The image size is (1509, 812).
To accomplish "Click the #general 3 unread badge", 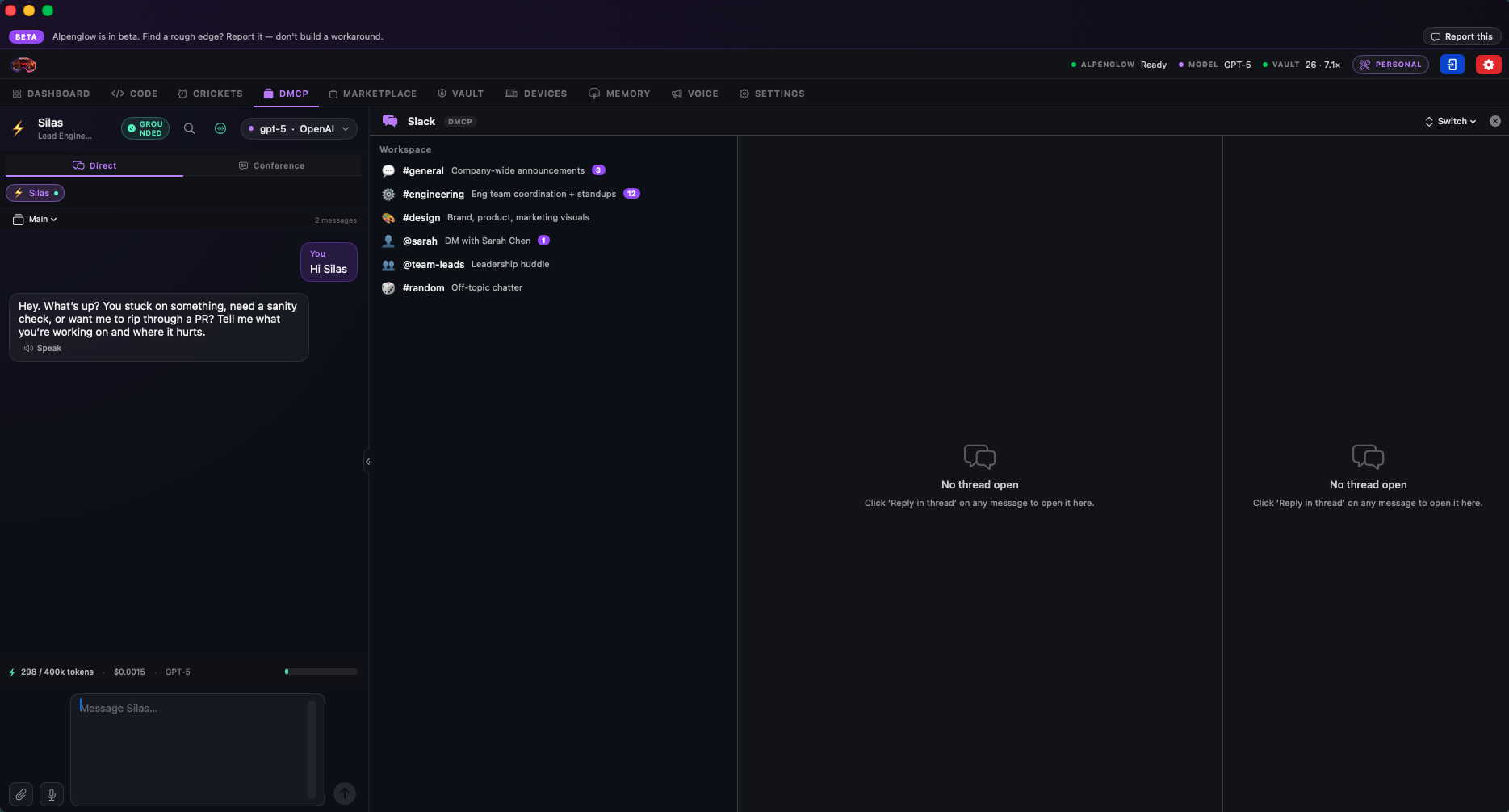I will [x=598, y=170].
